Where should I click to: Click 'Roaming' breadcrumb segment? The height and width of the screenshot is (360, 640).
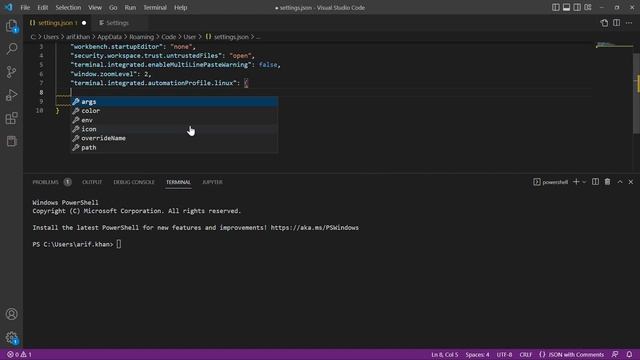click(x=141, y=37)
